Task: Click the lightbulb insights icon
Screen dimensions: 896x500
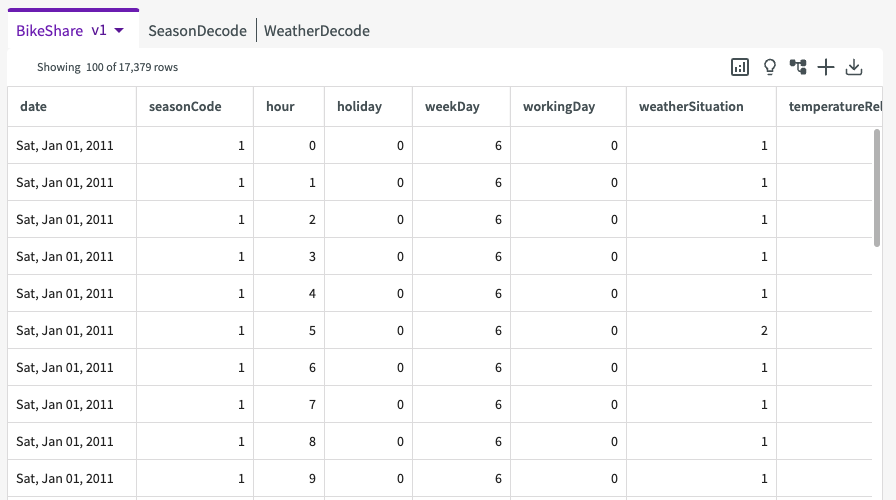Action: coord(770,67)
